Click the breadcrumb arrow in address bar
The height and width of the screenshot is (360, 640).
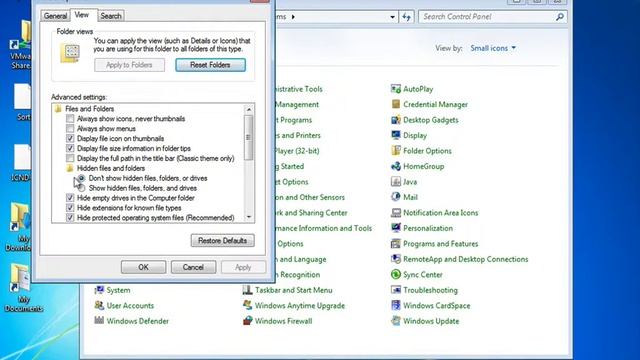[293, 17]
